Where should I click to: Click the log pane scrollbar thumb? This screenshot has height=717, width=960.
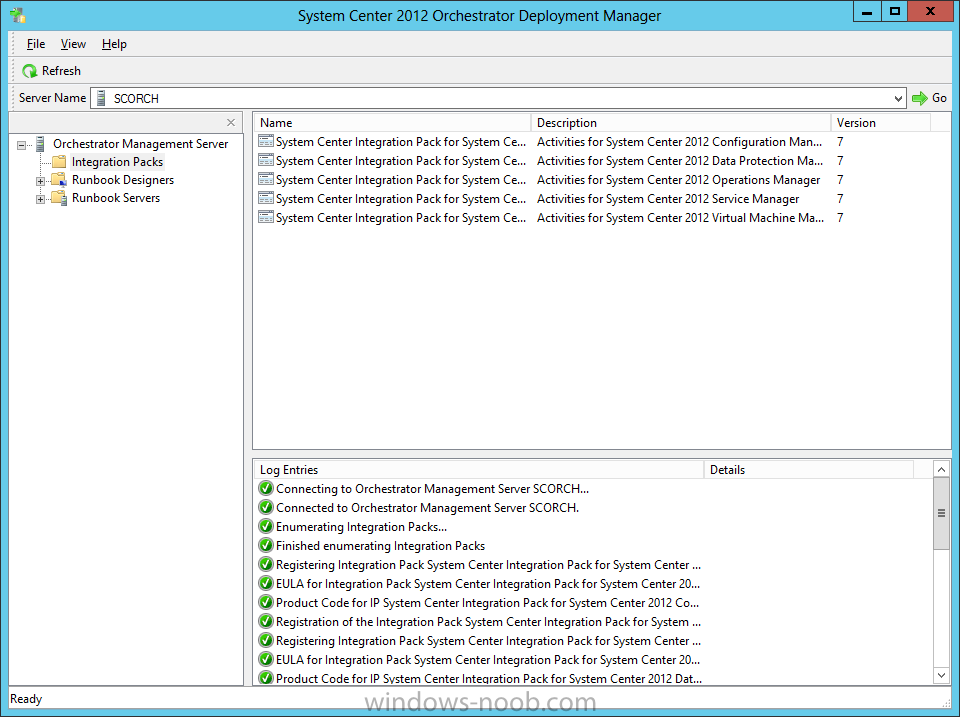(942, 513)
